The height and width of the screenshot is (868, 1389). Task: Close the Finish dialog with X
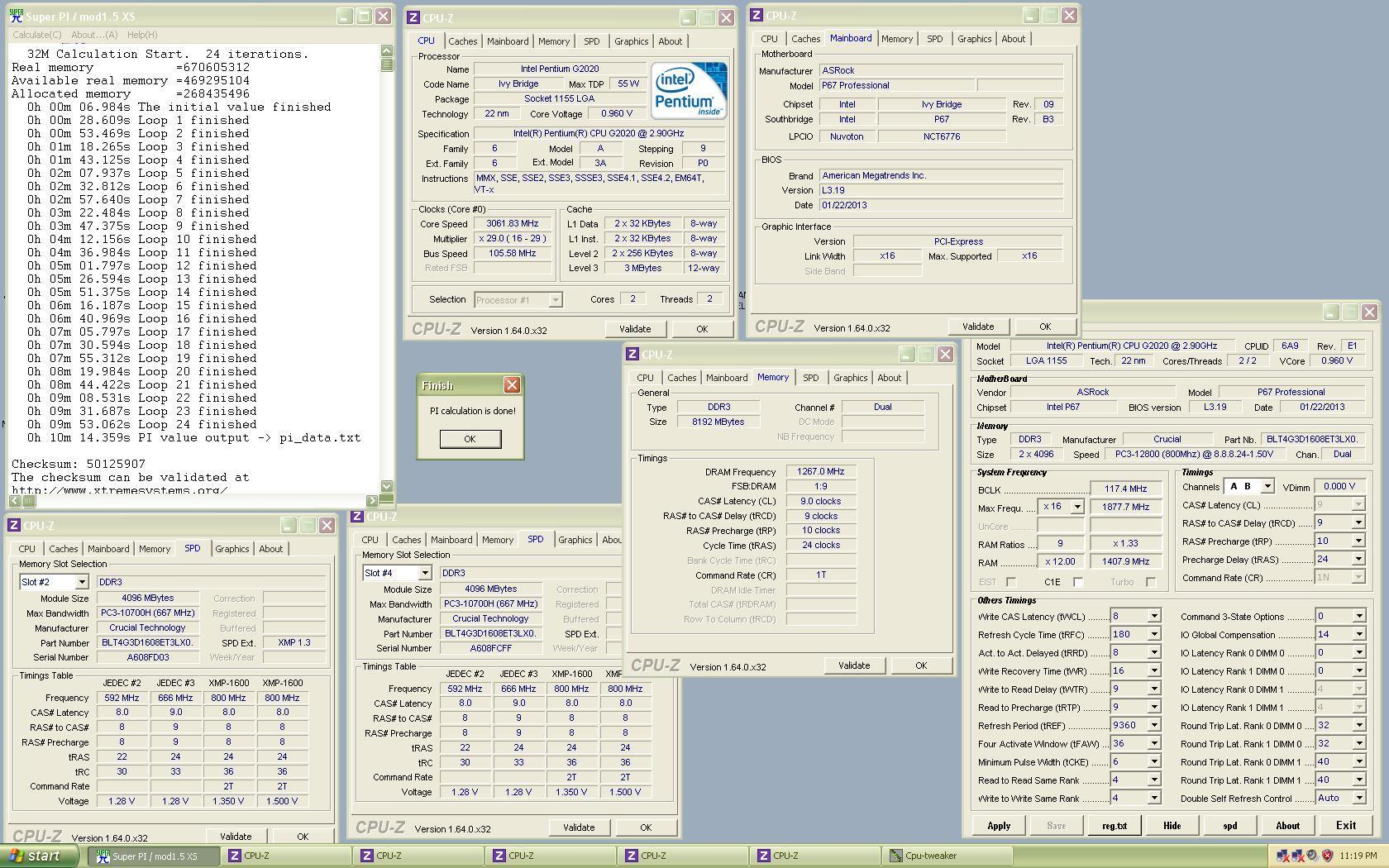click(512, 385)
